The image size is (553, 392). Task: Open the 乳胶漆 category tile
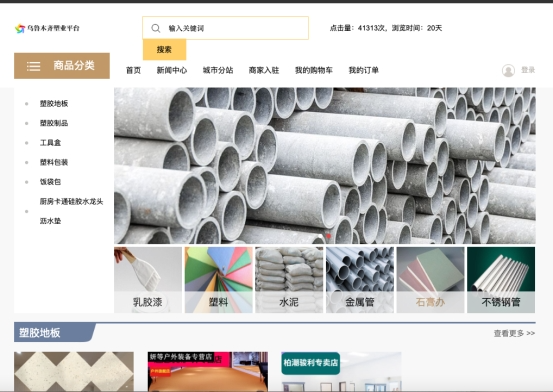148,280
